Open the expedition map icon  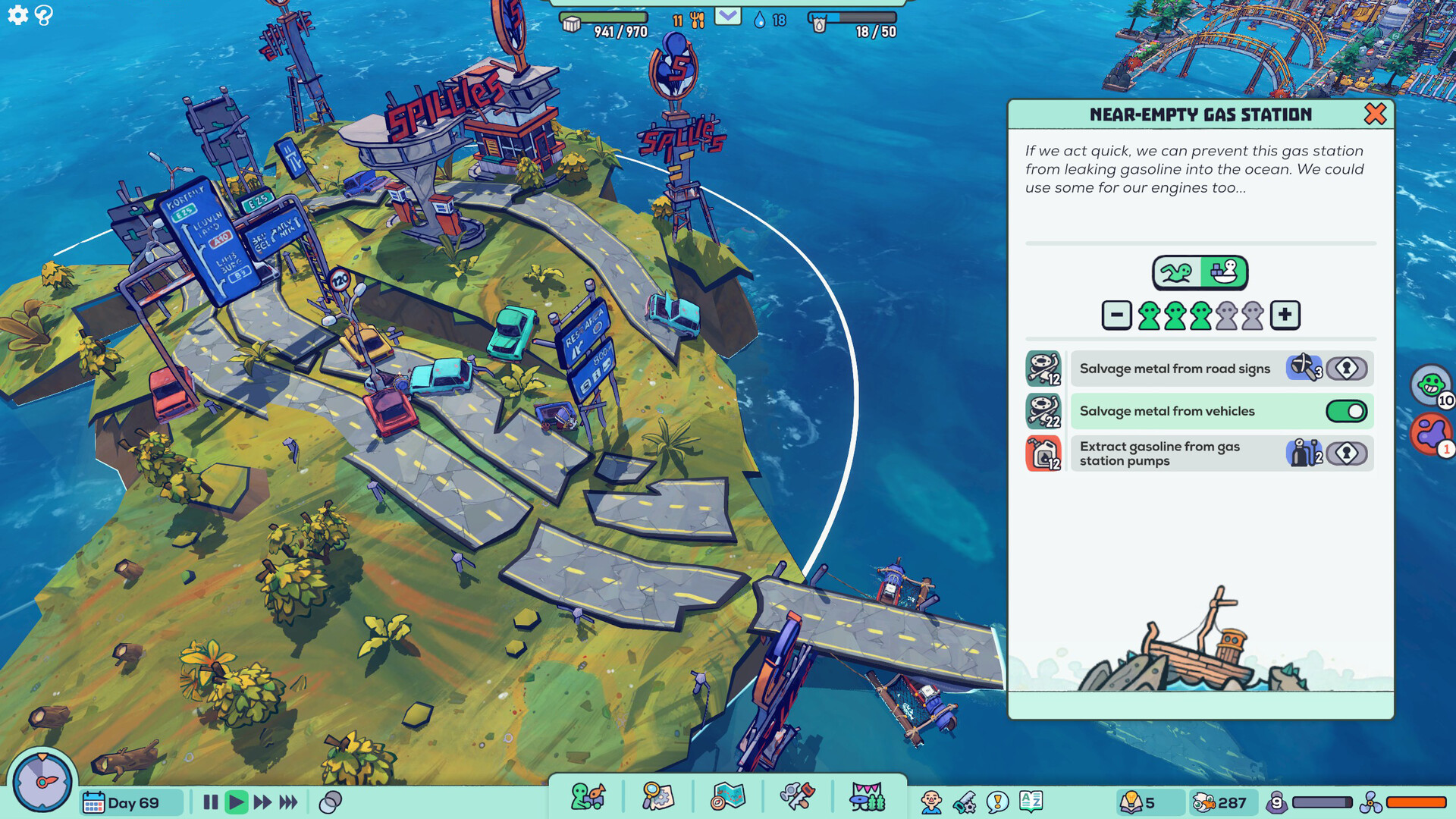729,798
